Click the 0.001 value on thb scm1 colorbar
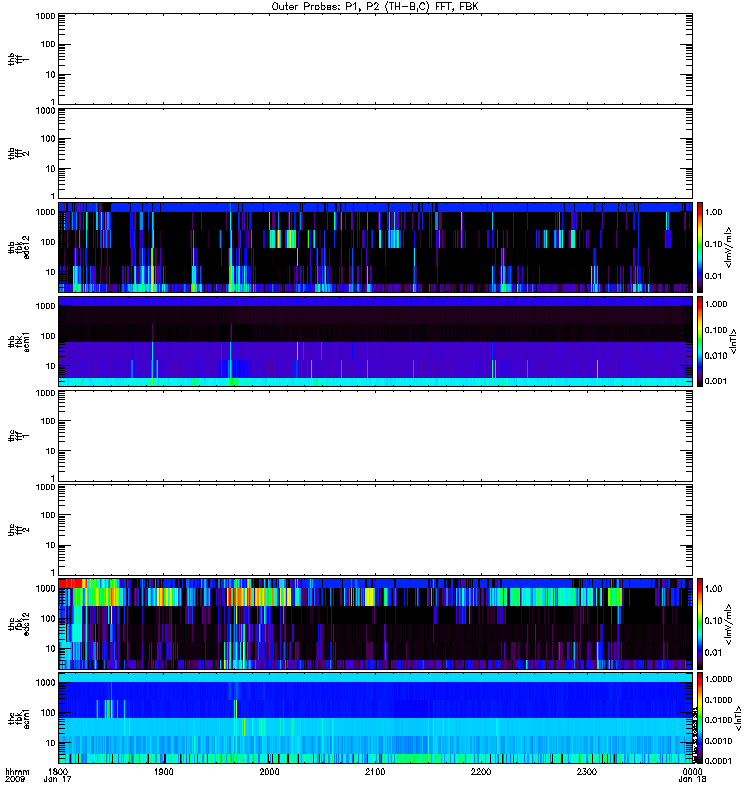 click(715, 381)
